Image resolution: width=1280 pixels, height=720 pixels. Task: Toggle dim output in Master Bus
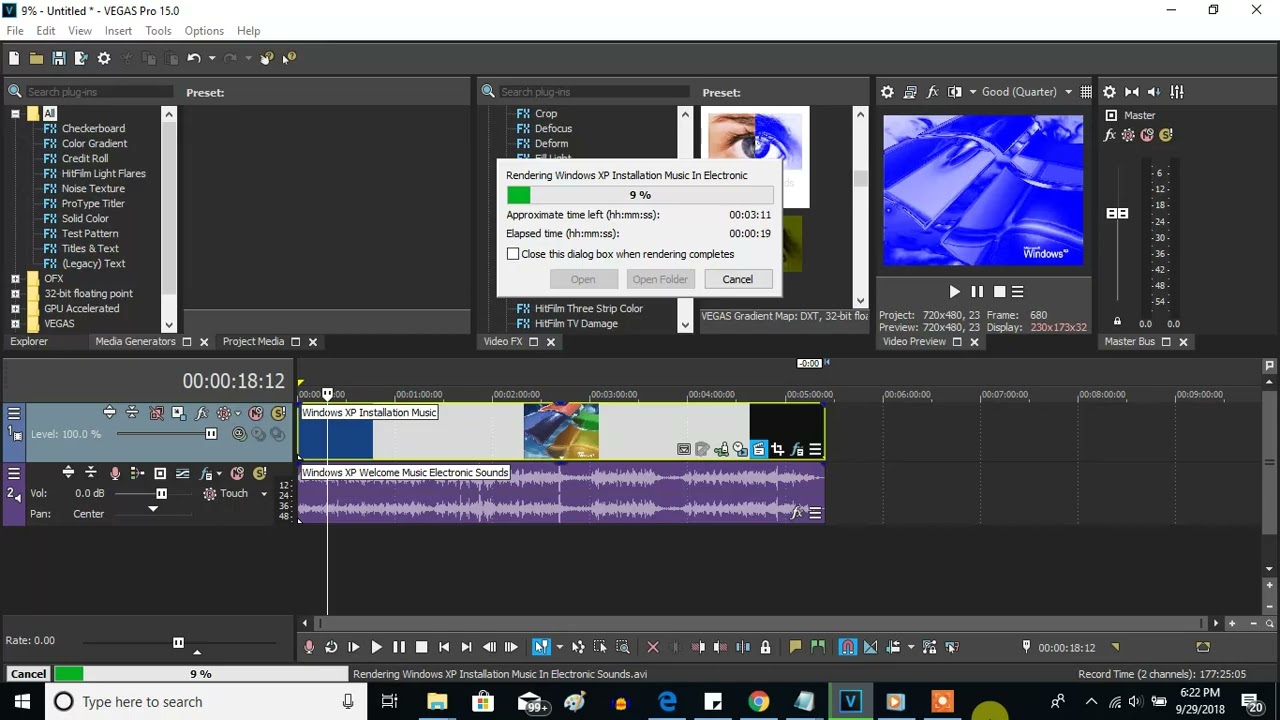click(1154, 92)
